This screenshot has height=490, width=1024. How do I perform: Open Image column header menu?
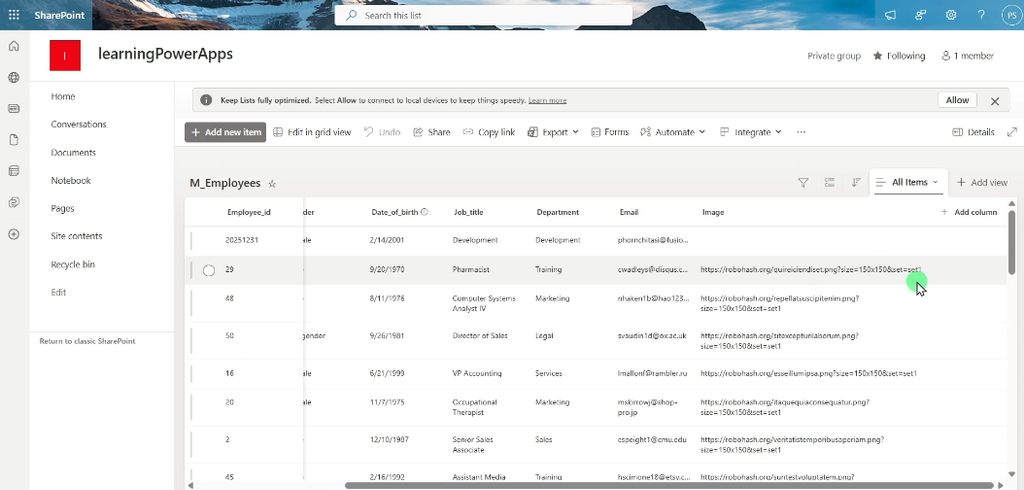712,212
